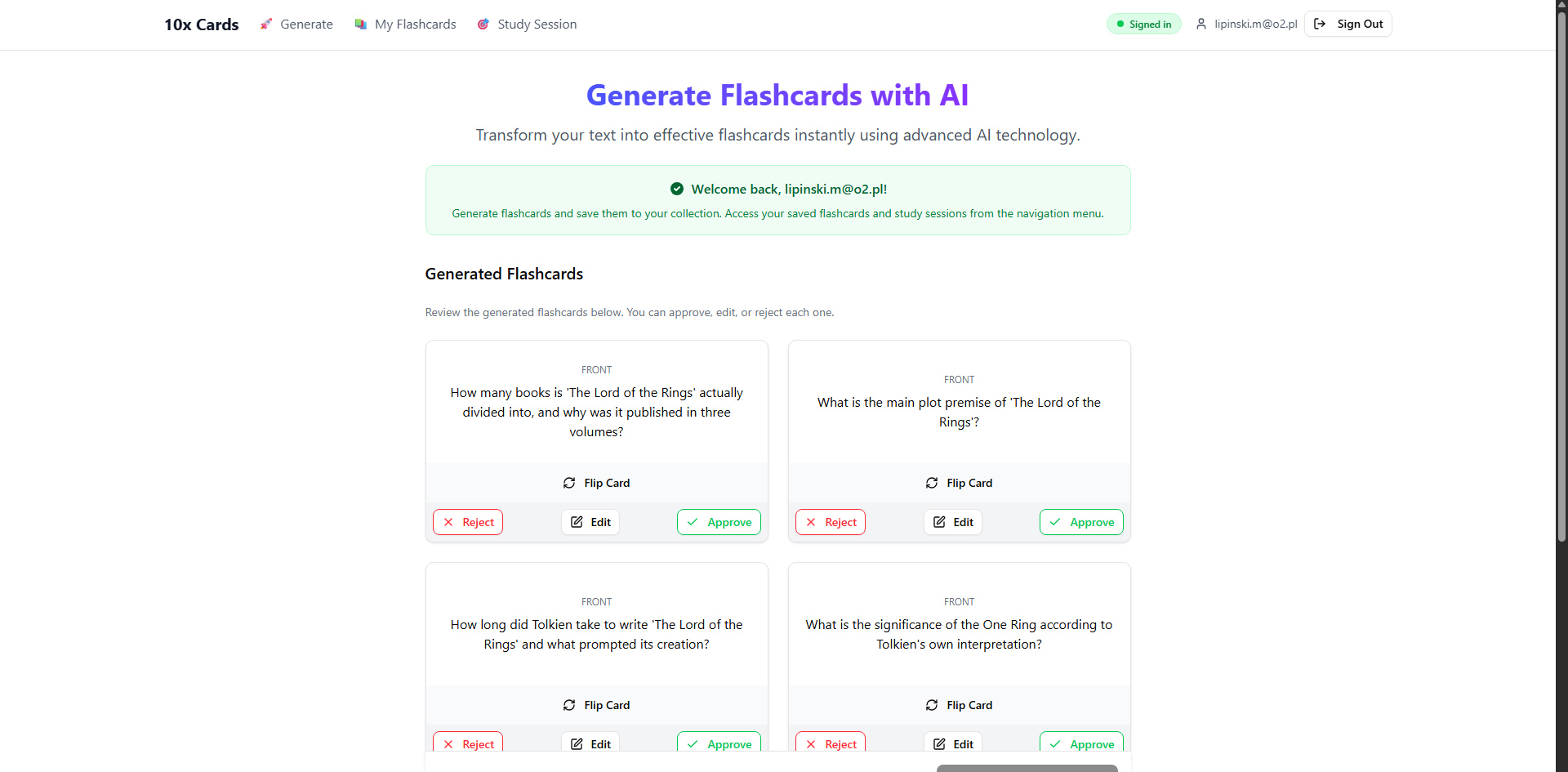Image resolution: width=1568 pixels, height=772 pixels.
Task: Click the sign-out arrow icon
Action: pyautogui.click(x=1320, y=25)
